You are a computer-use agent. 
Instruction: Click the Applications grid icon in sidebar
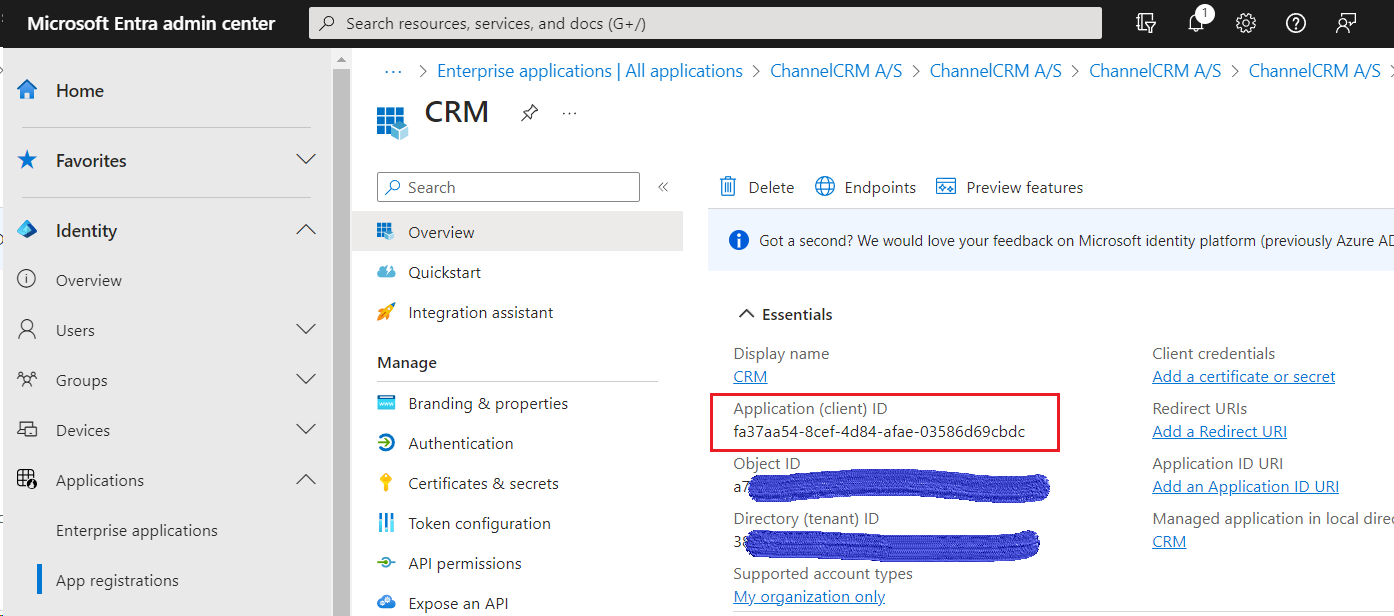pyautogui.click(x=28, y=479)
